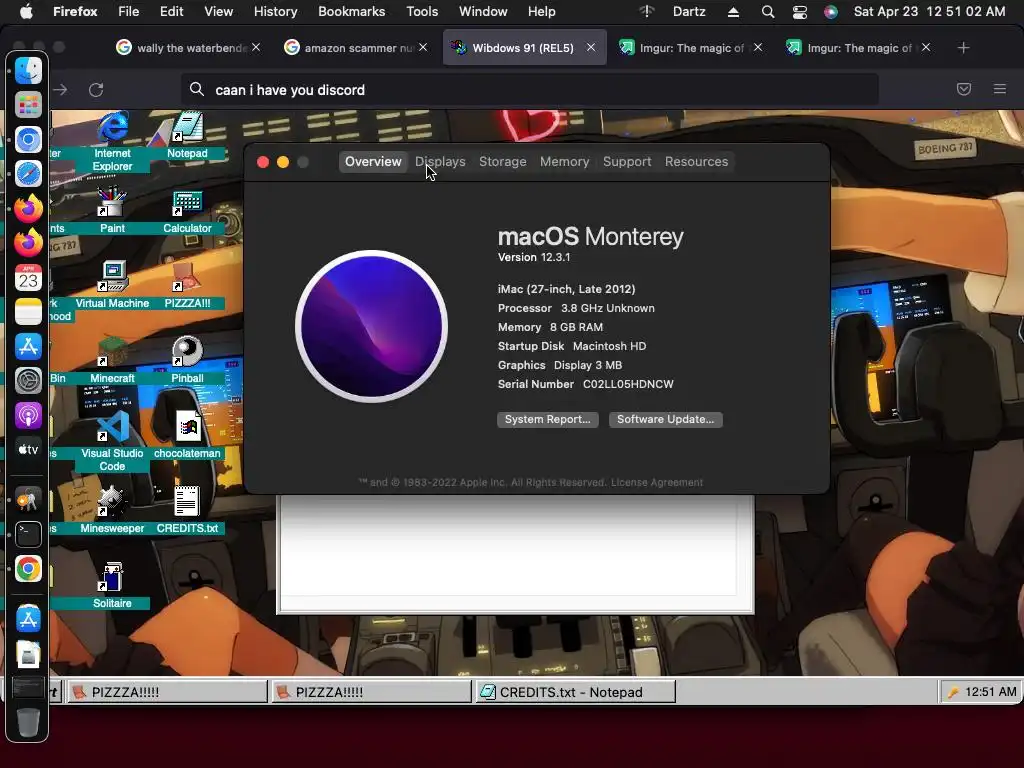Open Visual Studio Code desktop shortcut
Viewport: 1024px width, 768px height.
(x=112, y=441)
